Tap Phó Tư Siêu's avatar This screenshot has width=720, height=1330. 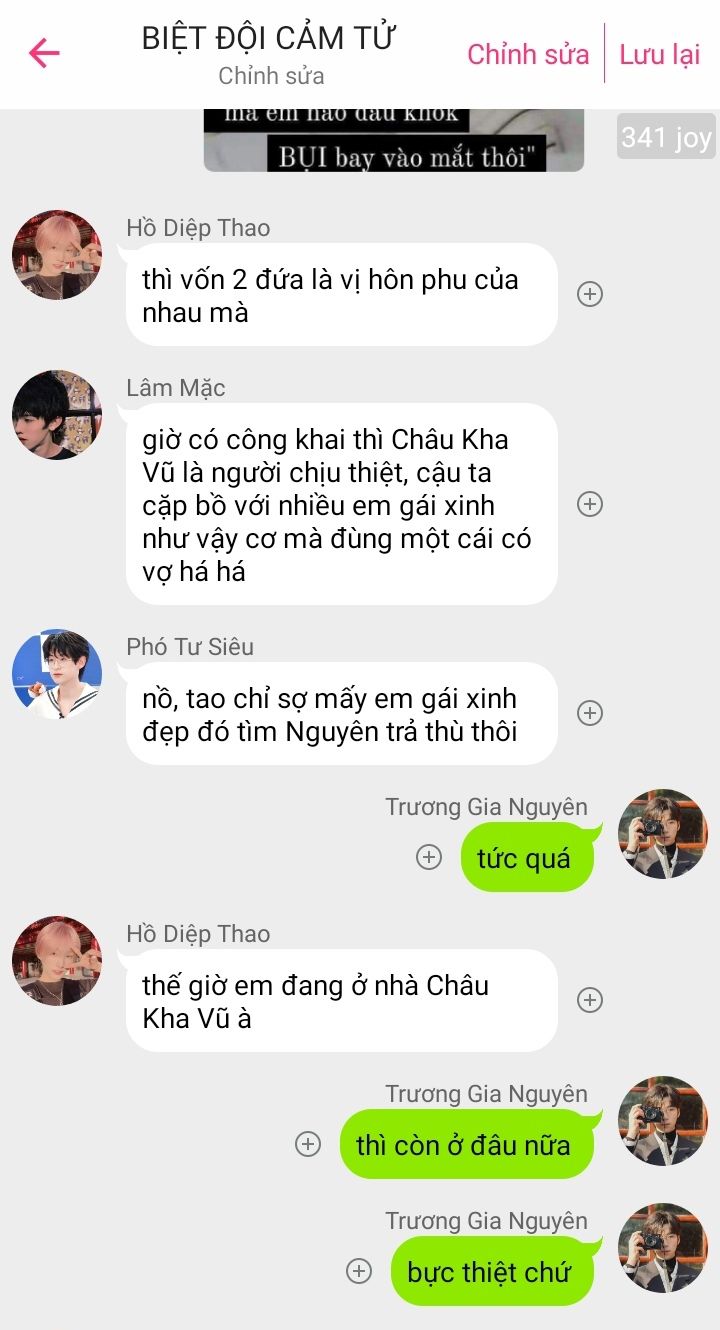pyautogui.click(x=57, y=674)
